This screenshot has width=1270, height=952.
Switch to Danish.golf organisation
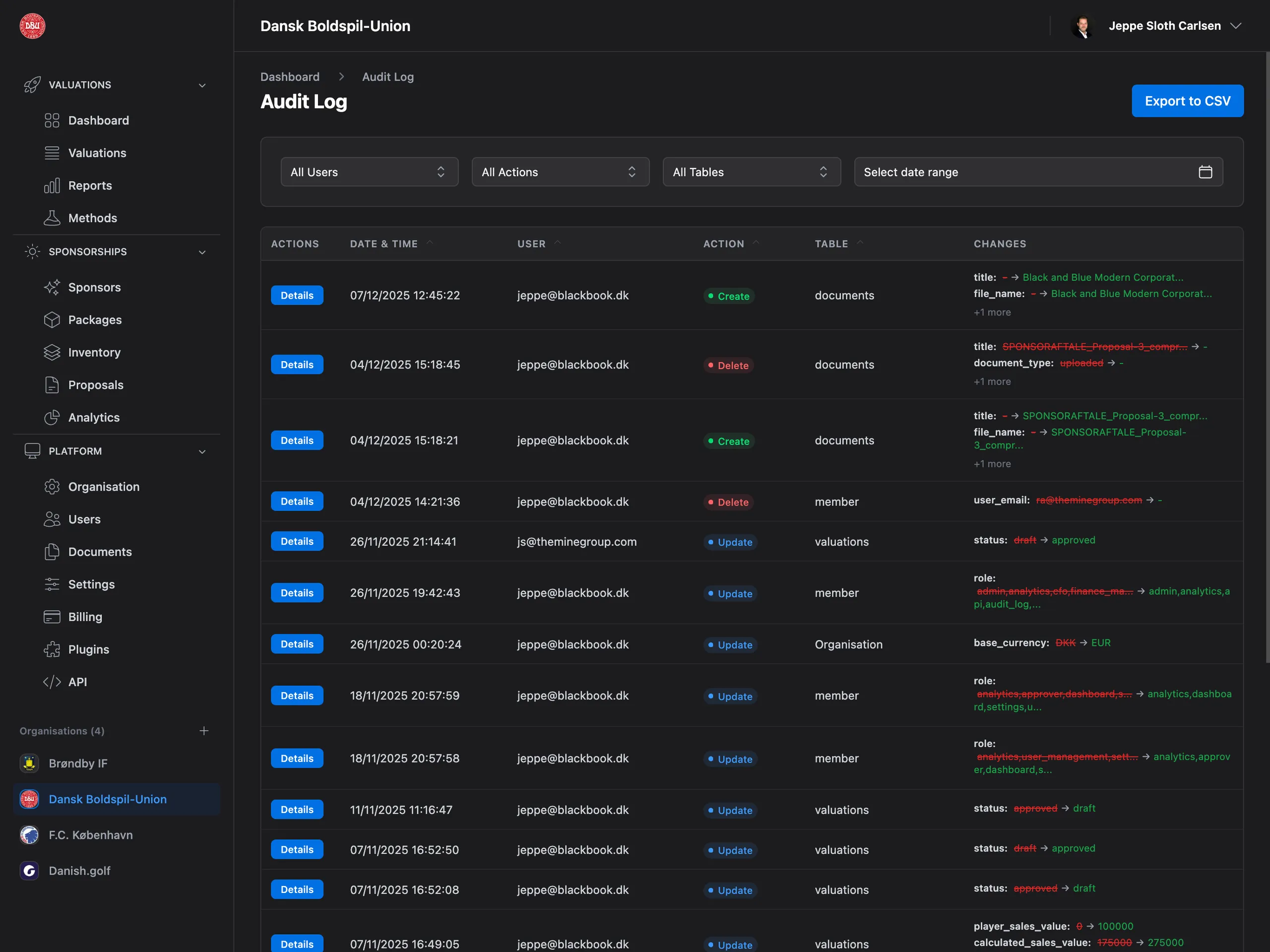pyautogui.click(x=117, y=871)
